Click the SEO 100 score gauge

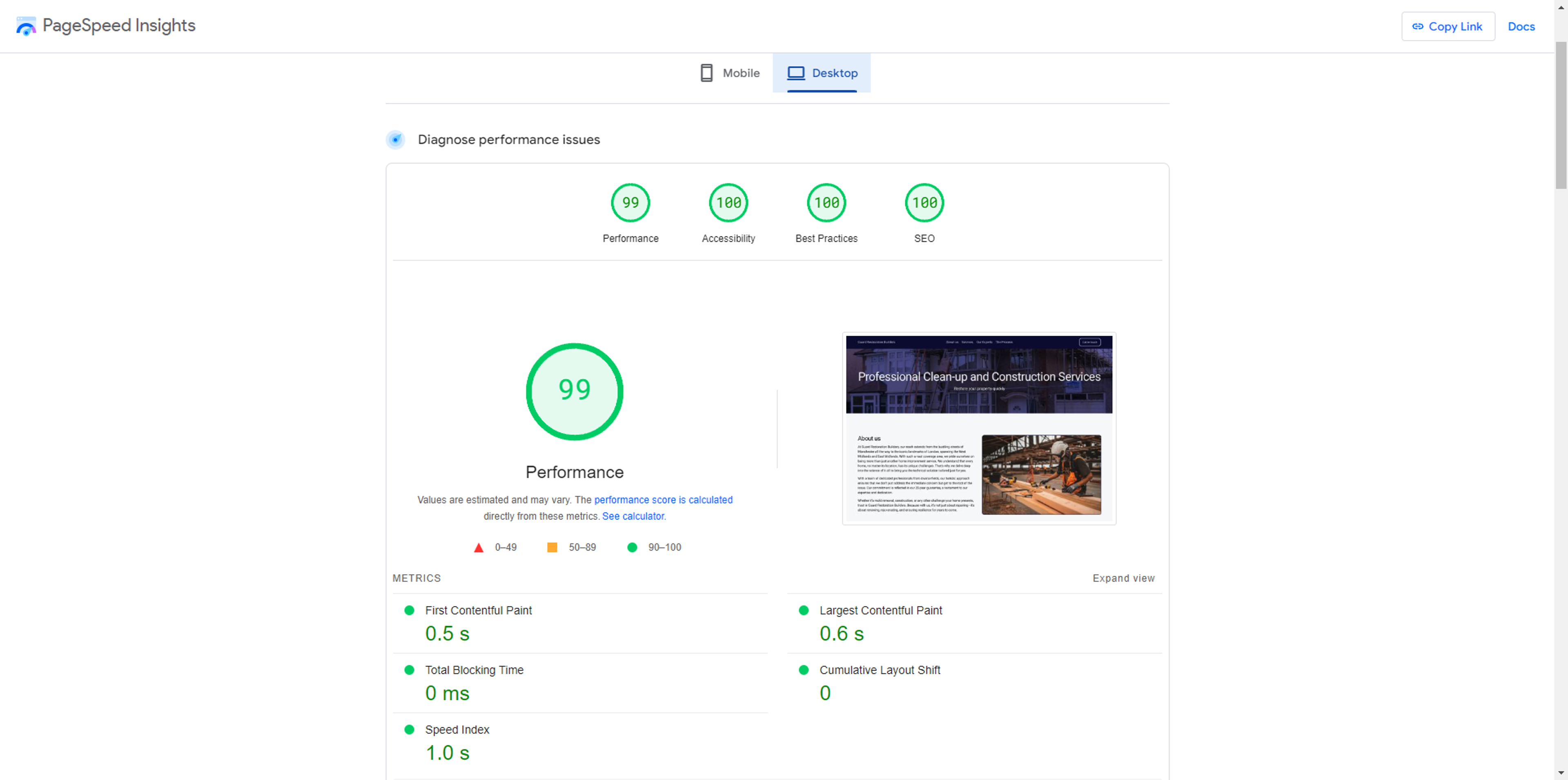tap(924, 203)
